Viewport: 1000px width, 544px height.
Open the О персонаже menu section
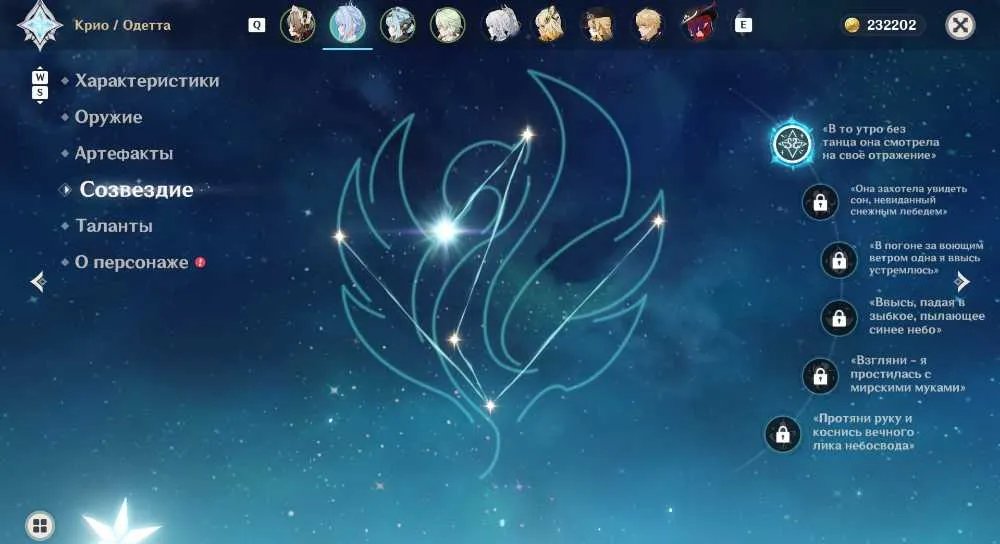(131, 262)
